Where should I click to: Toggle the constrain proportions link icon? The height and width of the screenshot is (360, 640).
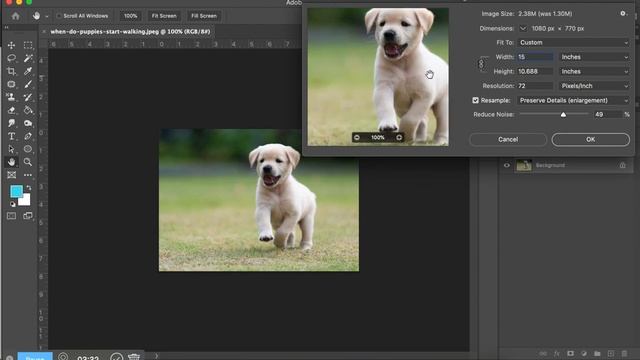(x=481, y=64)
